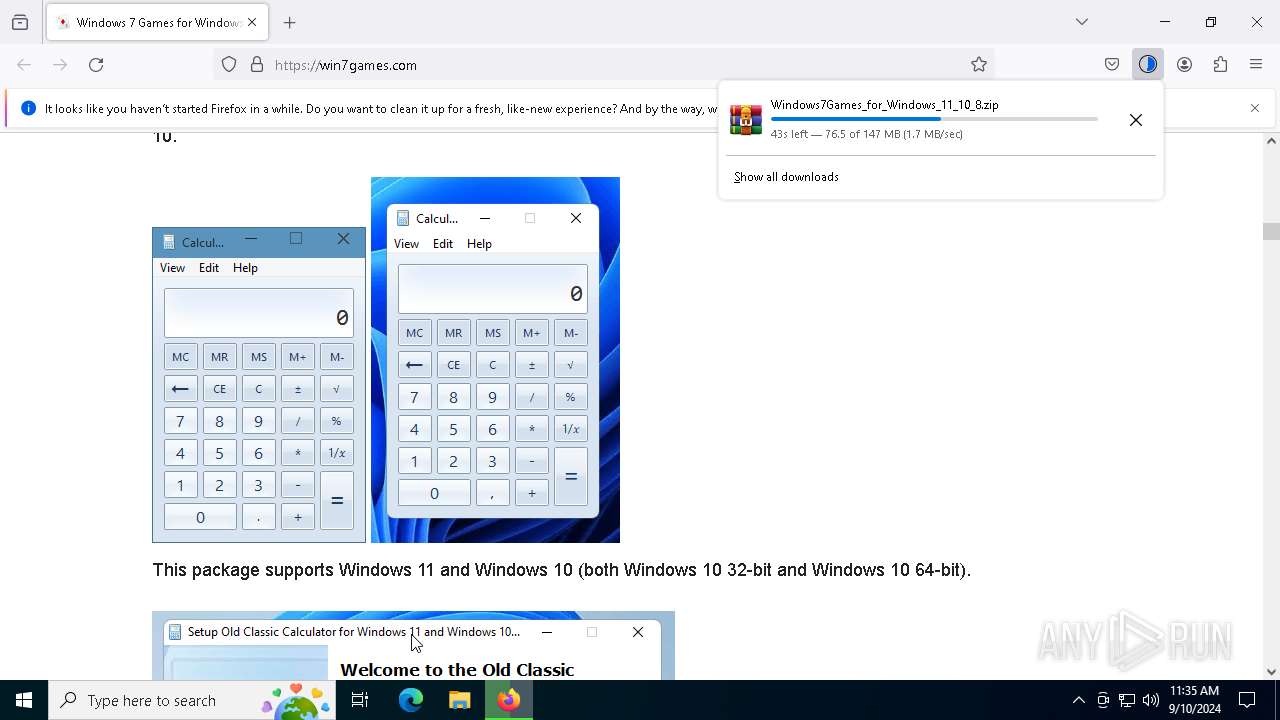Click the info icon in notification bar
The width and height of the screenshot is (1280, 720).
coord(28,108)
